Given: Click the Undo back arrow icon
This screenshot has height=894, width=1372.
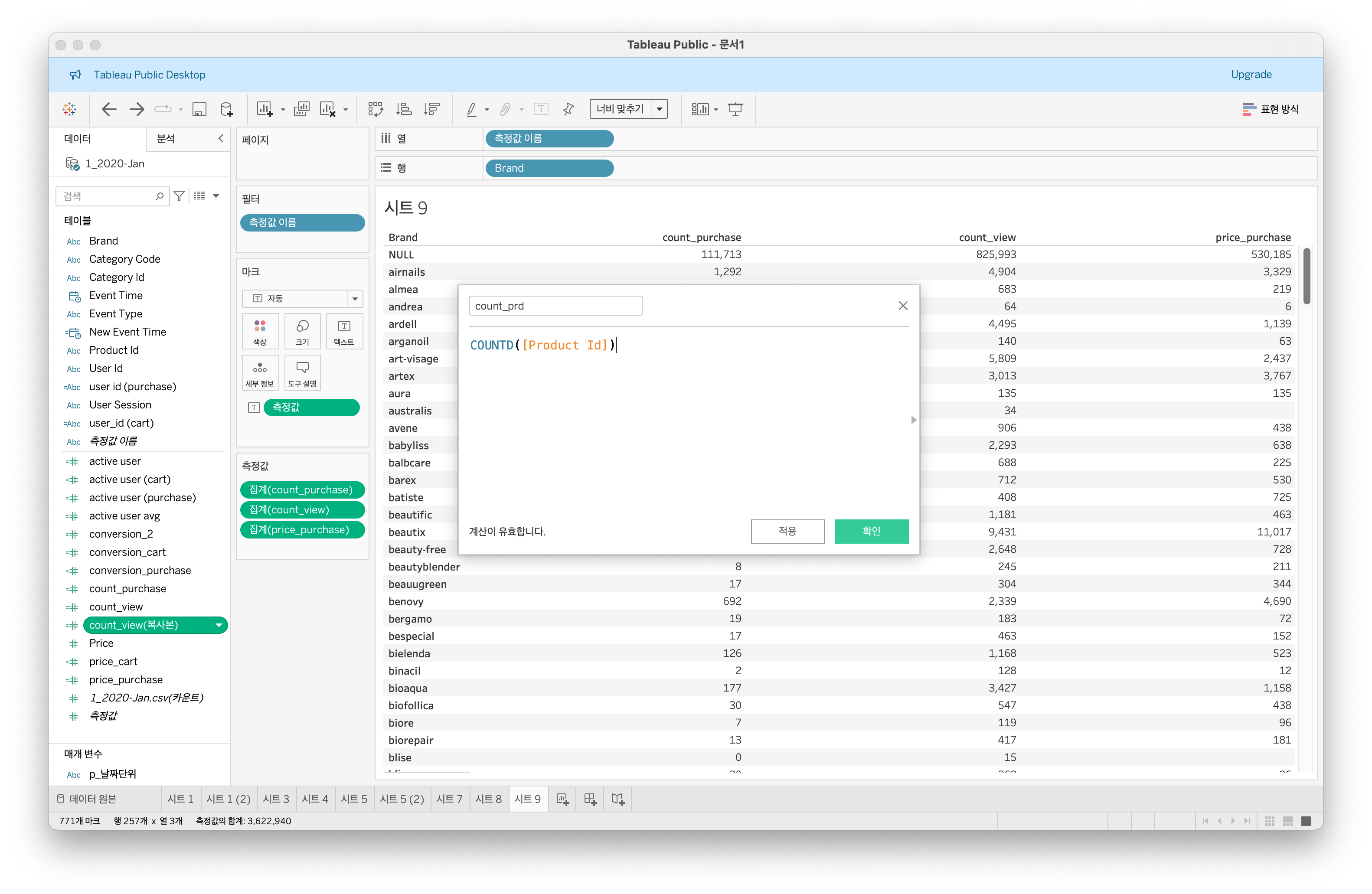Looking at the screenshot, I should pyautogui.click(x=108, y=109).
